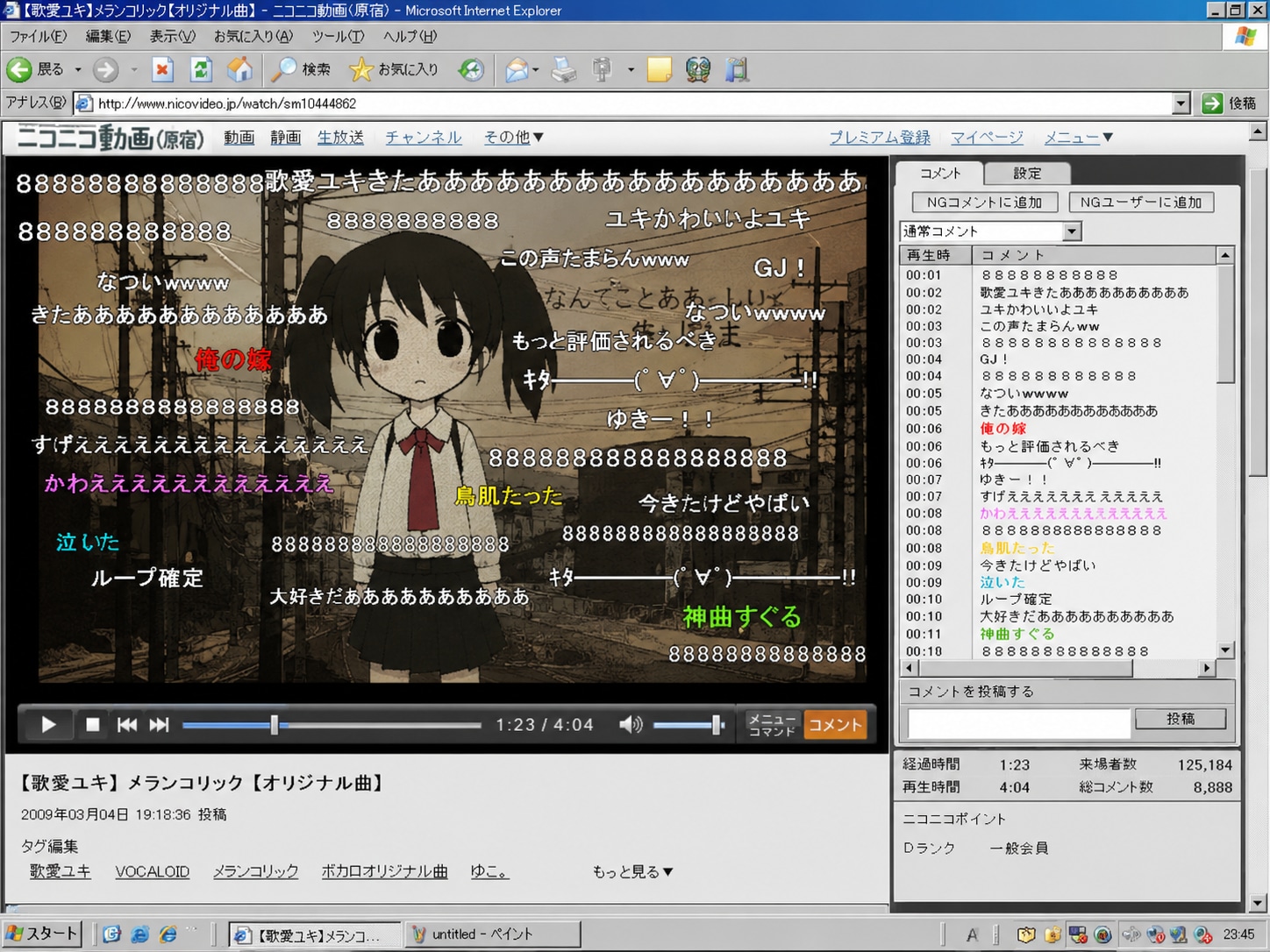Open the History toolbar icon
Viewport: 1270px width, 952px height.
coord(471,69)
